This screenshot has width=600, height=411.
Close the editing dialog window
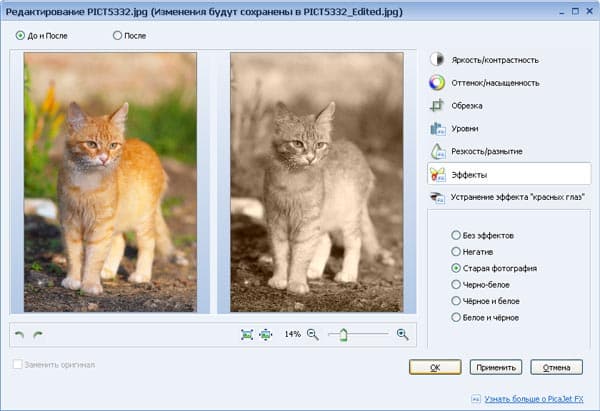click(x=590, y=11)
